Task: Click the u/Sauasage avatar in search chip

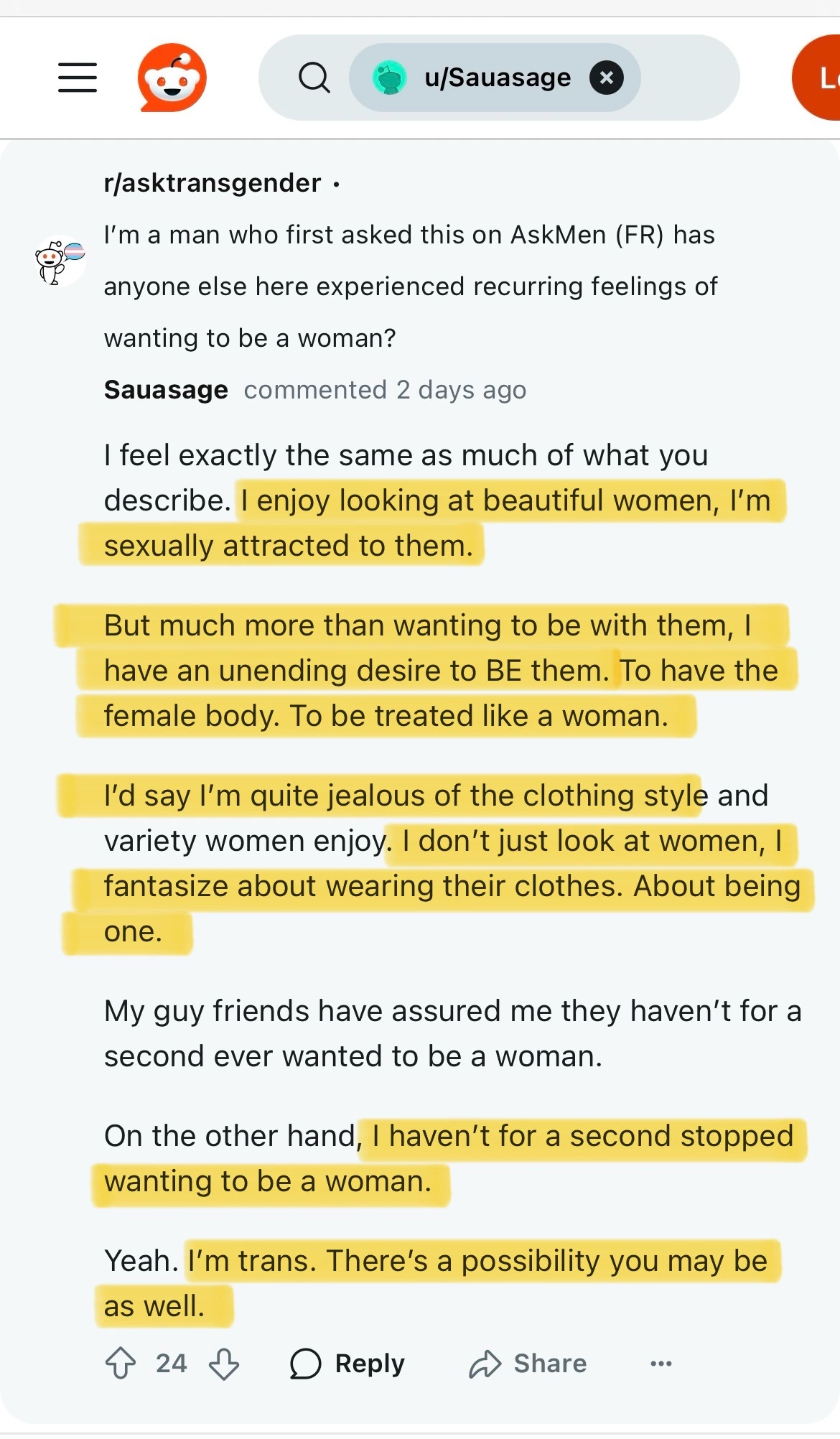Action: tap(390, 78)
